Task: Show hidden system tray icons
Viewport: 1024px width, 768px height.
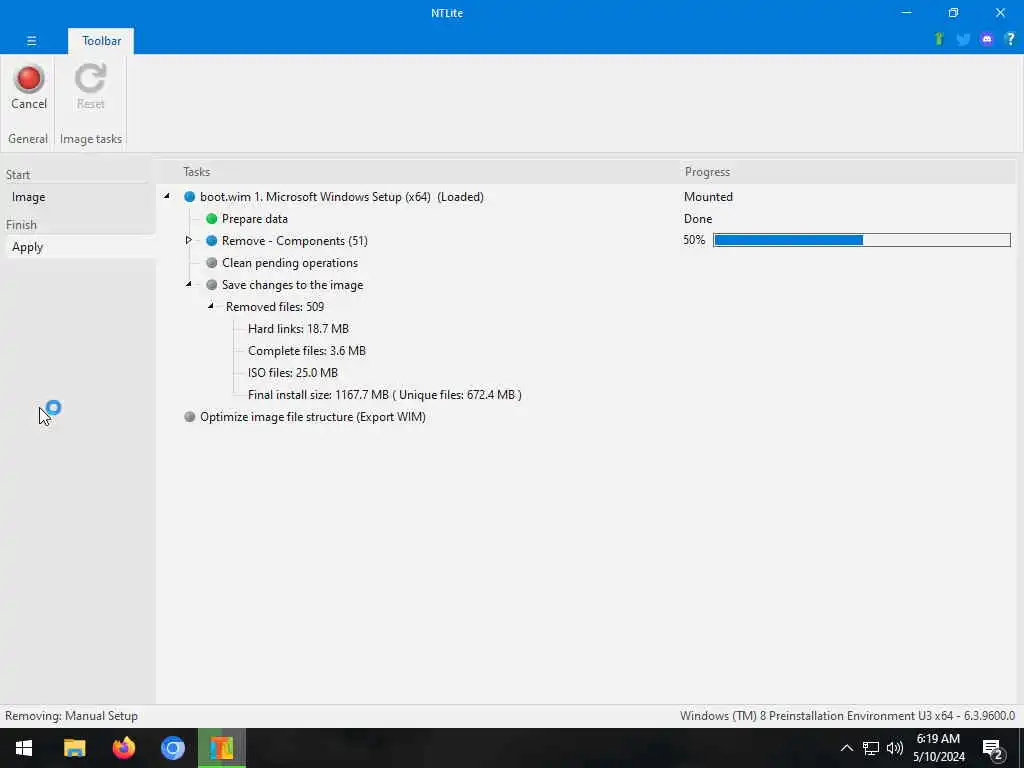Action: click(846, 748)
